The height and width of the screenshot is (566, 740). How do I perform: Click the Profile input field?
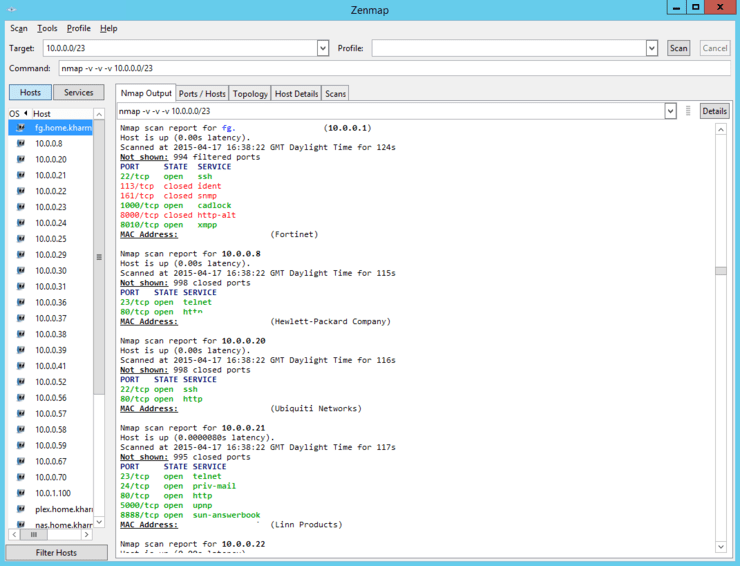tap(509, 48)
